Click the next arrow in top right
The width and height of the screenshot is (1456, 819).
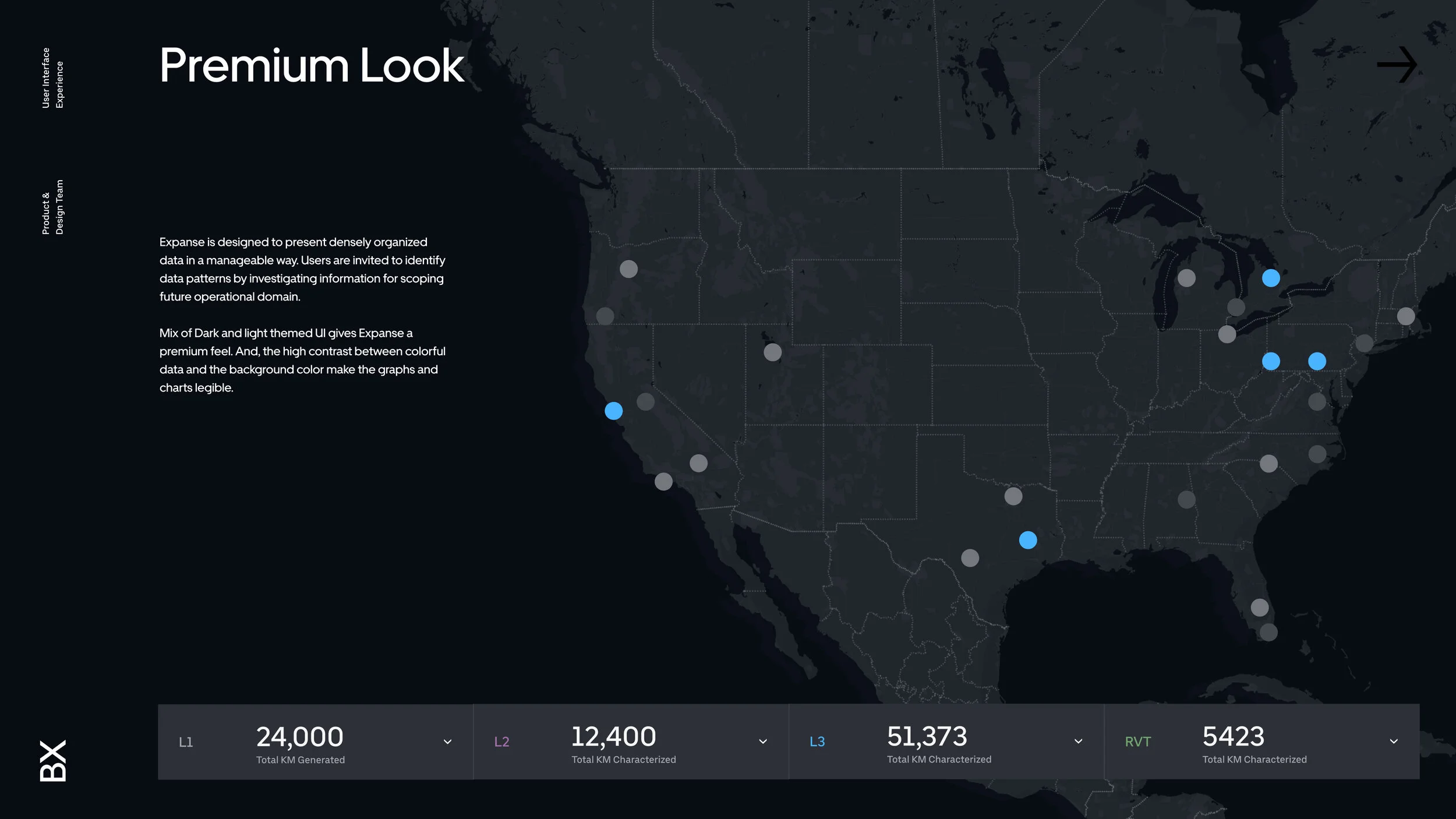[x=1397, y=65]
